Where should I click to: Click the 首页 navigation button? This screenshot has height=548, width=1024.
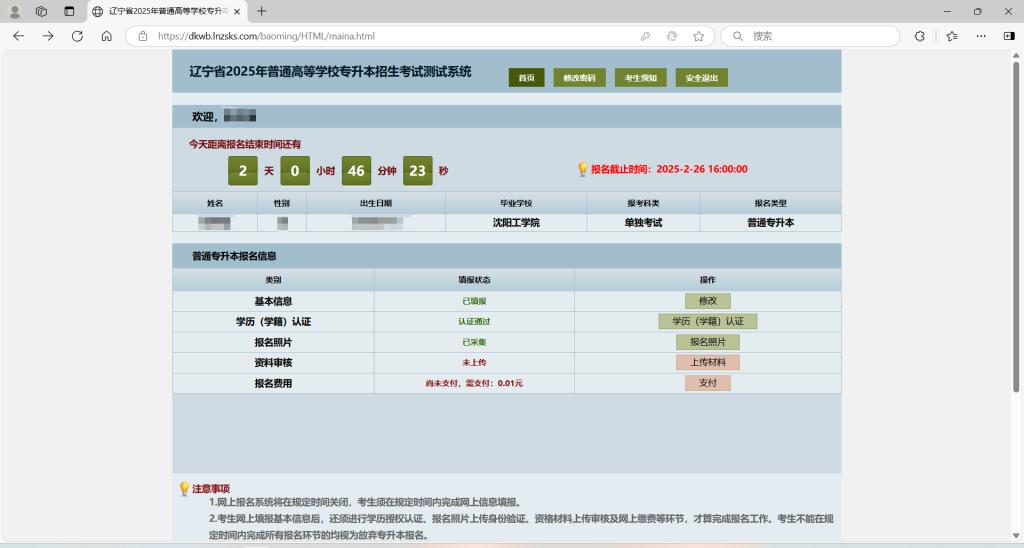[x=526, y=78]
